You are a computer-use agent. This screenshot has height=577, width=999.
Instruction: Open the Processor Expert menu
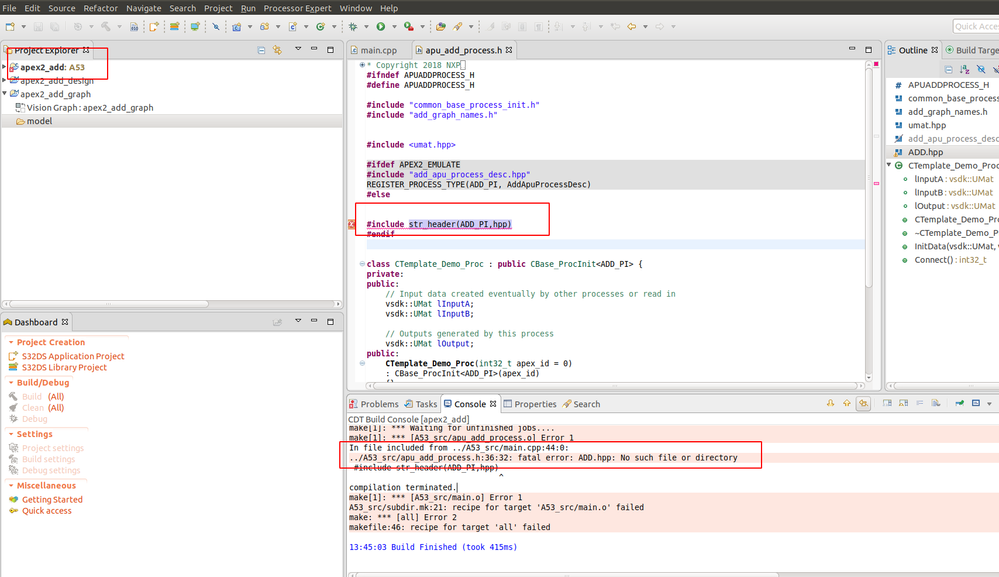click(297, 8)
